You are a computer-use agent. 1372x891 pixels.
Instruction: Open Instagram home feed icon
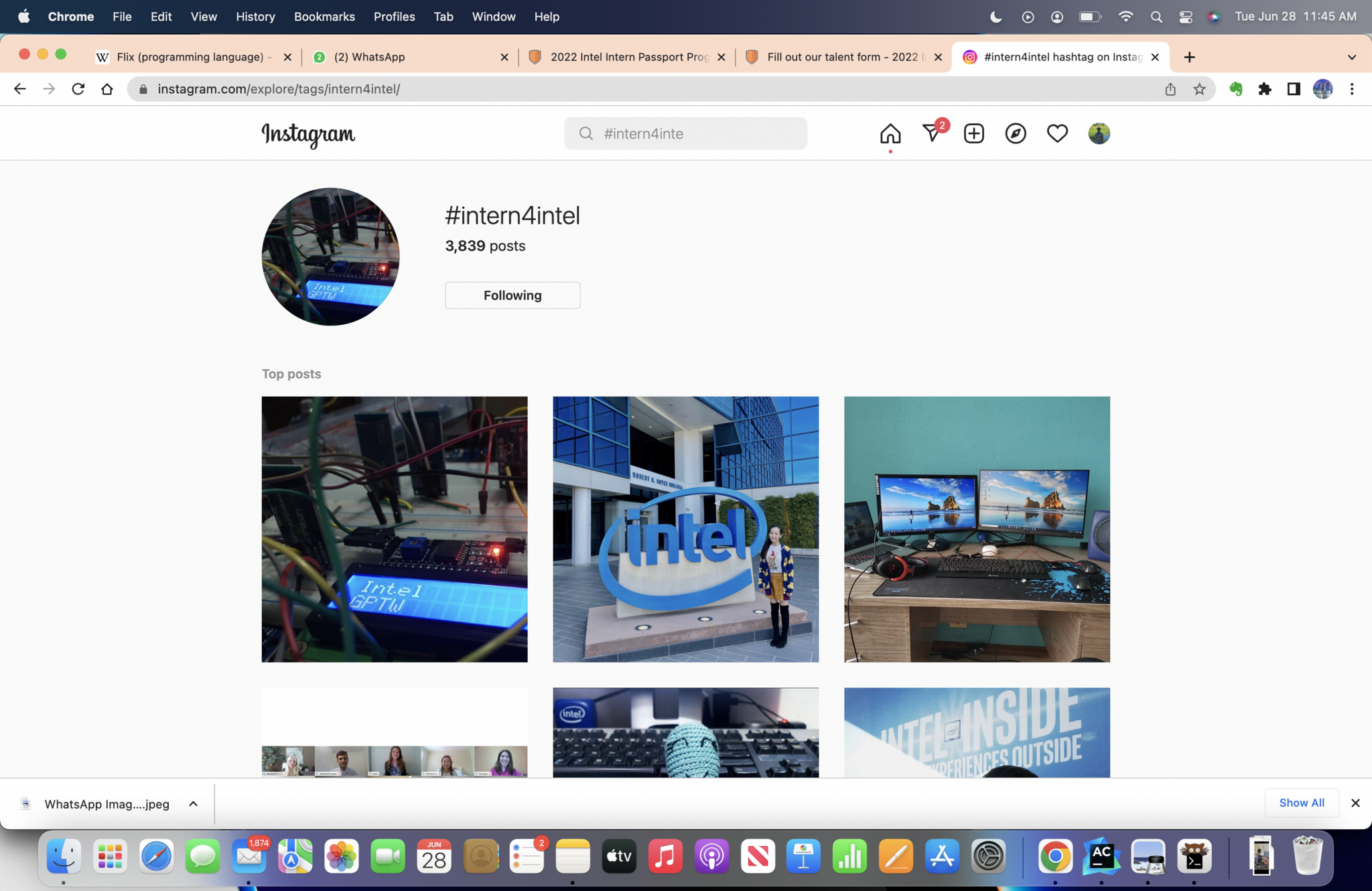coord(890,133)
